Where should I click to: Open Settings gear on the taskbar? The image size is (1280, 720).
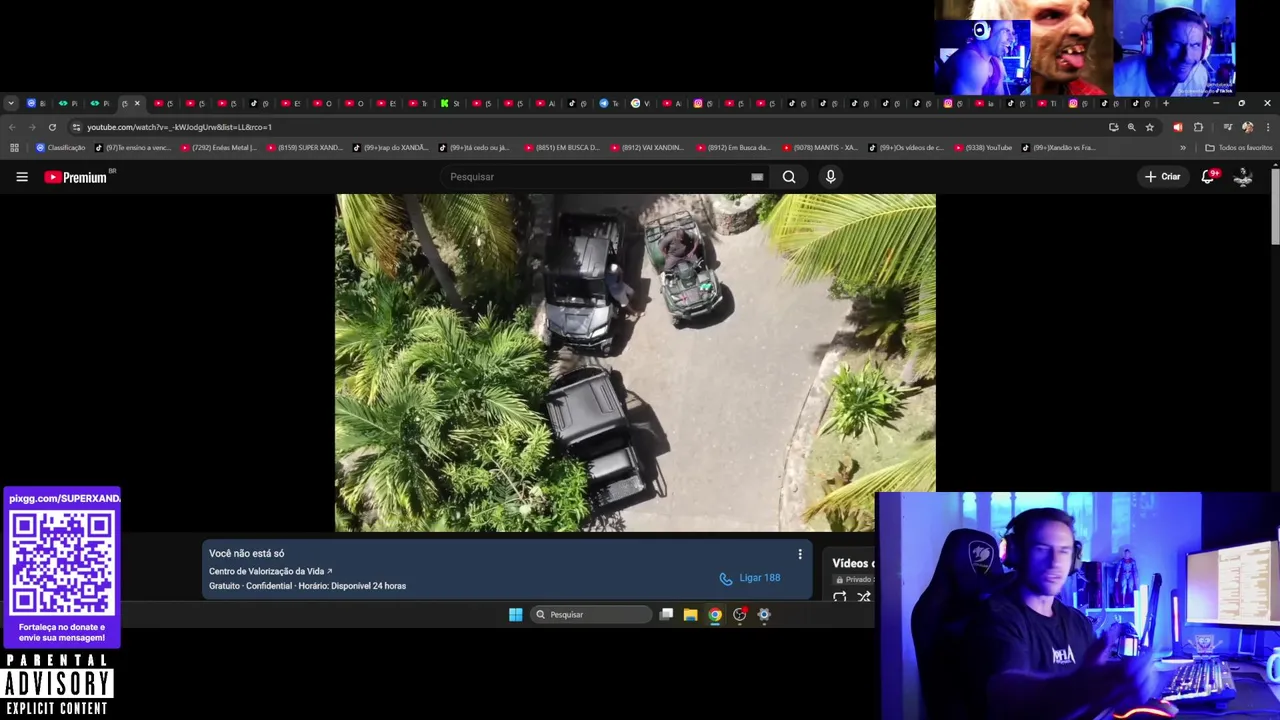click(x=764, y=615)
